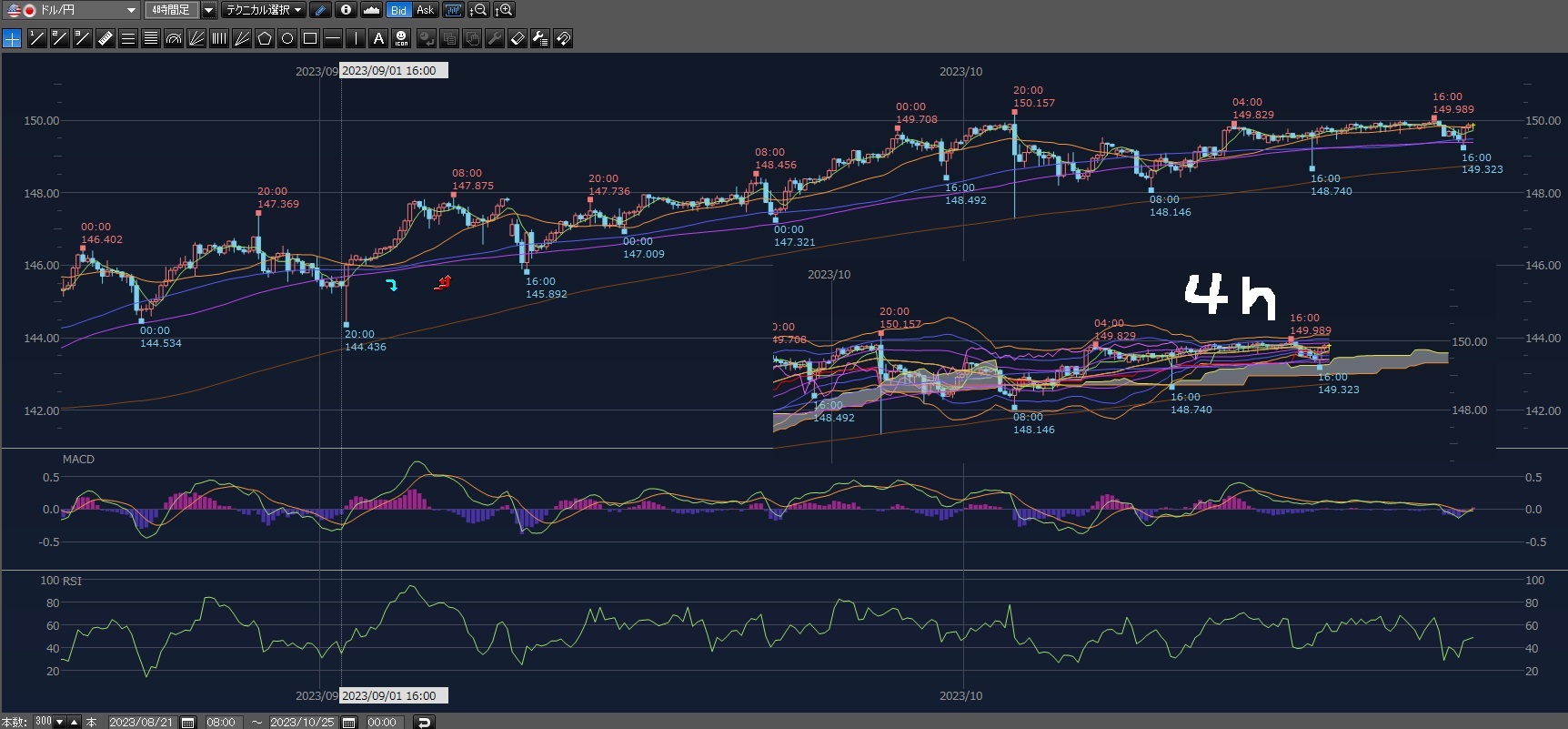
Task: Click the end date field 2023/10/25
Action: click(x=303, y=722)
